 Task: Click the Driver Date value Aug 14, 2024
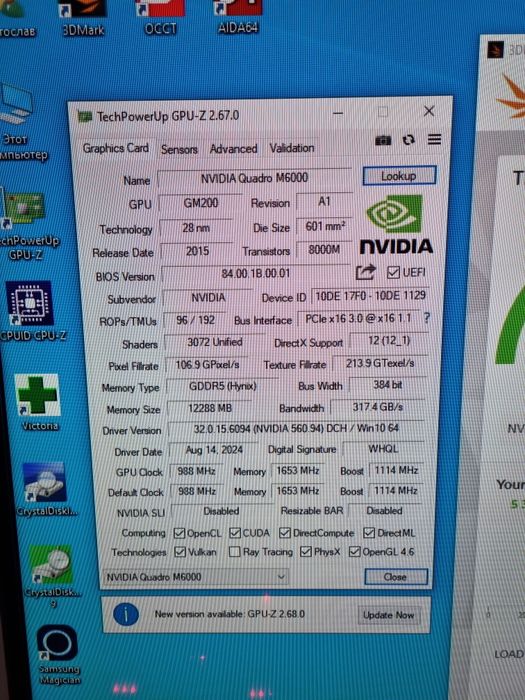pyautogui.click(x=214, y=450)
